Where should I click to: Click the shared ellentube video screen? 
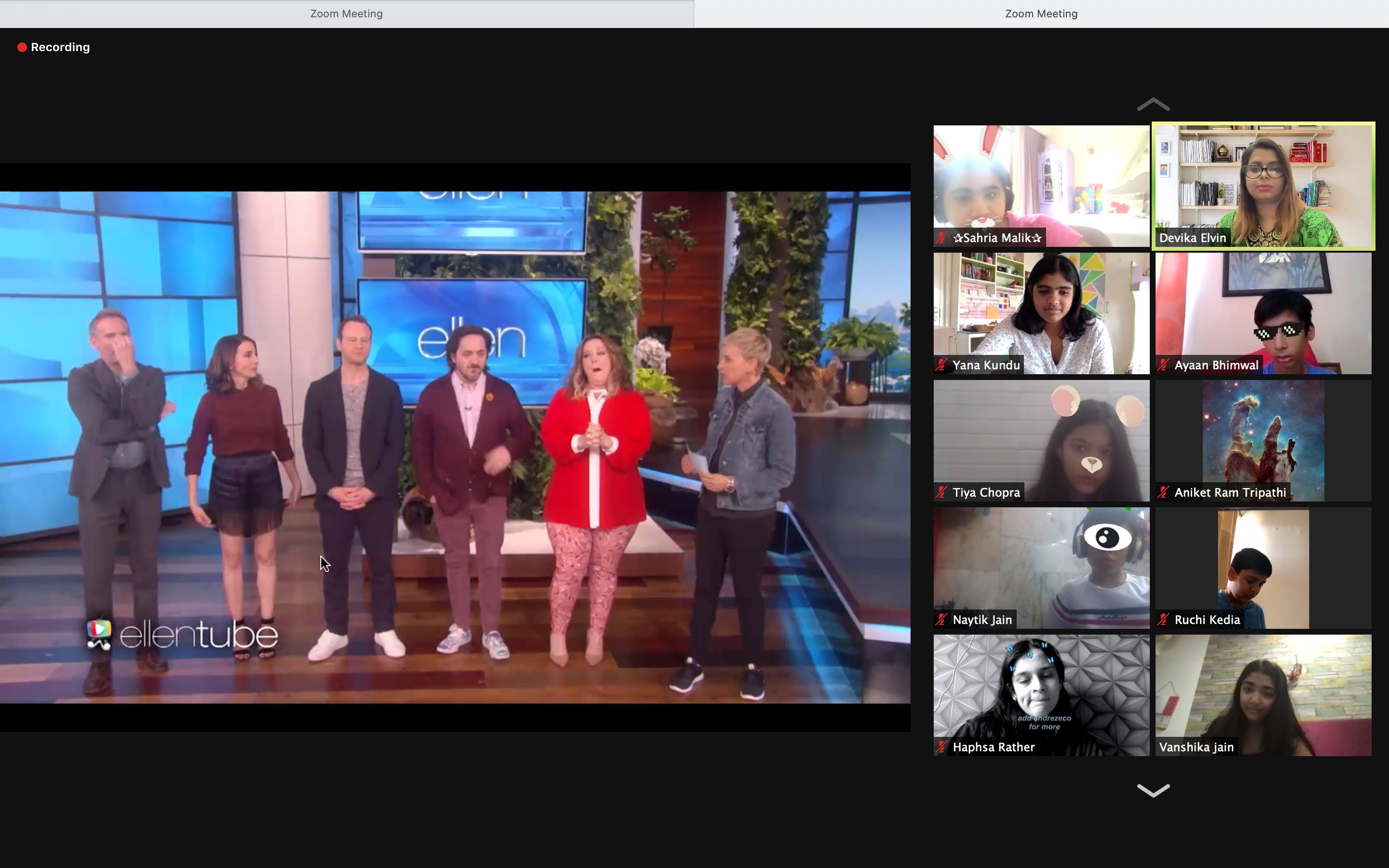455,447
